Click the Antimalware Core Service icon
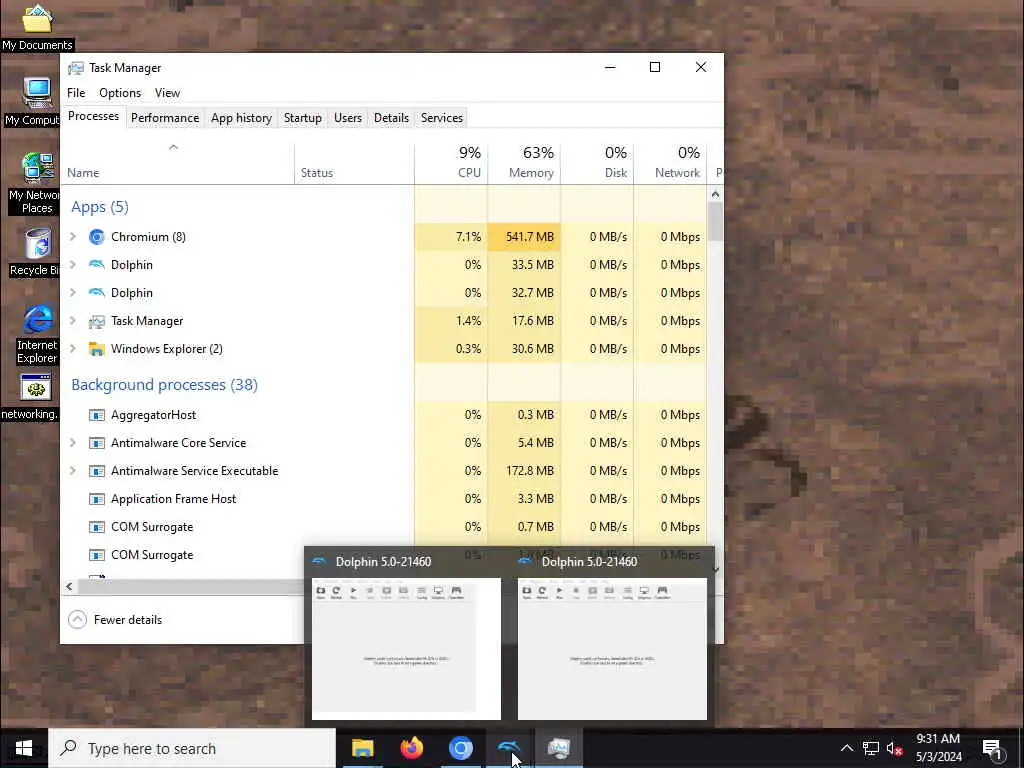This screenshot has width=1024, height=768. coord(97,443)
